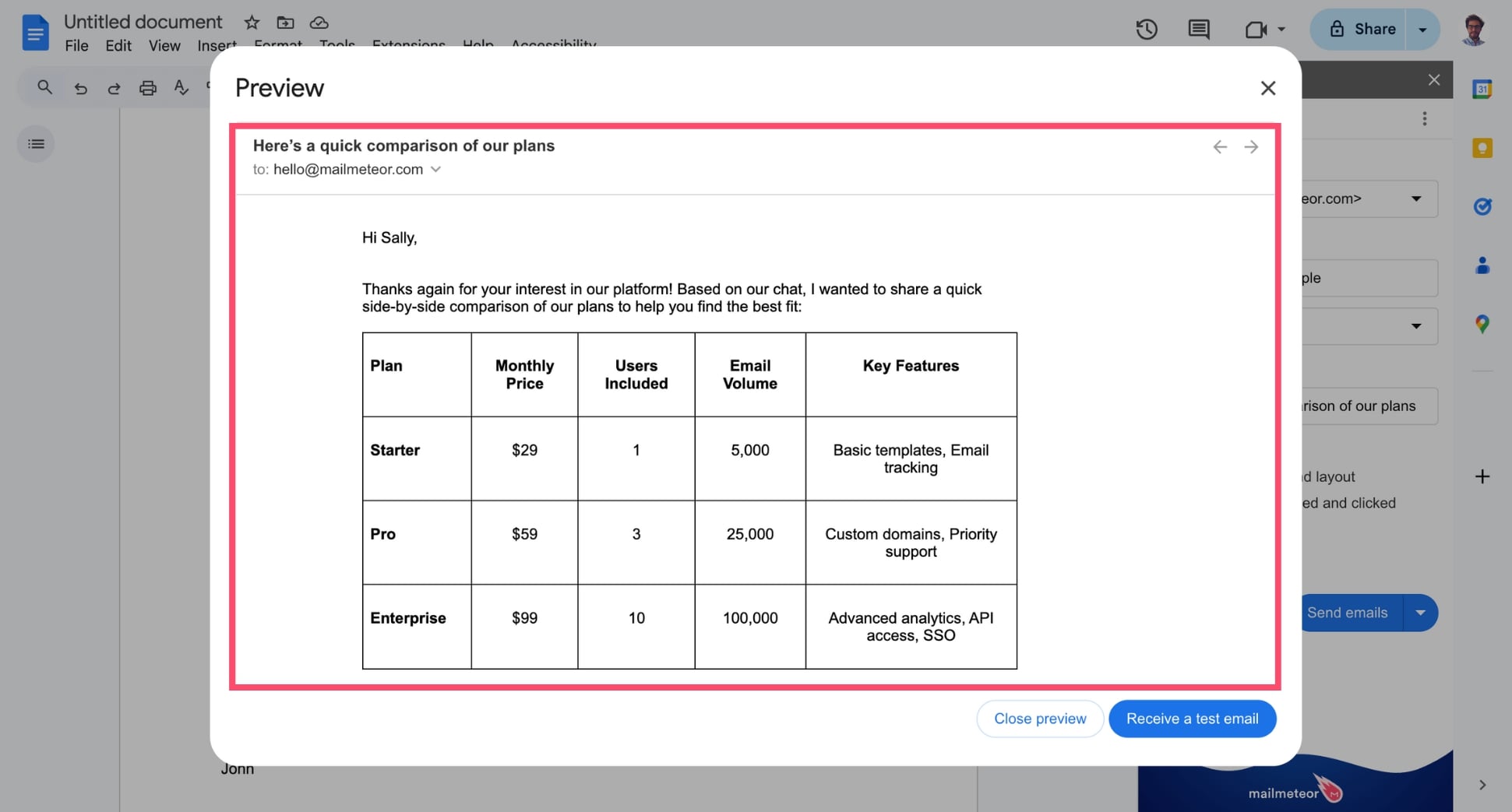Click the Advanced analytics, API access, SSO cell
The image size is (1512, 812).
click(x=911, y=626)
